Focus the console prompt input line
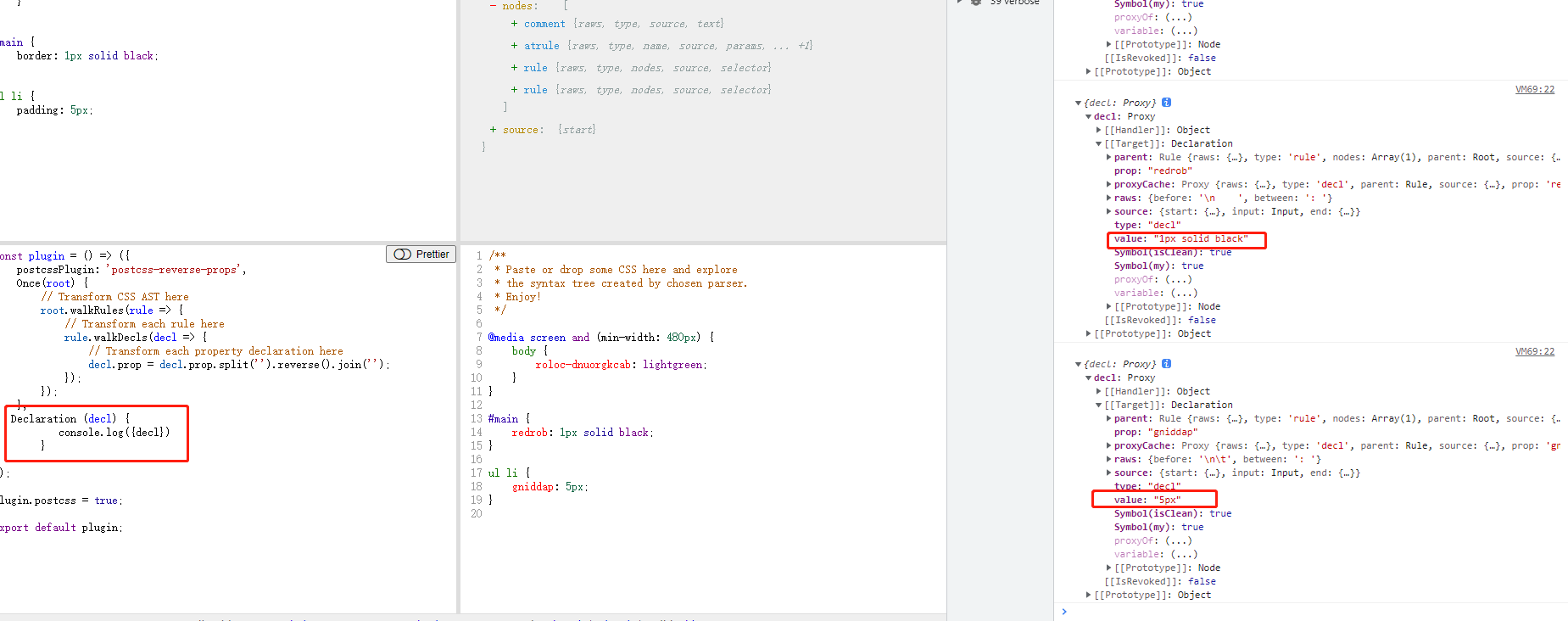The image size is (1568, 621). click(1314, 611)
